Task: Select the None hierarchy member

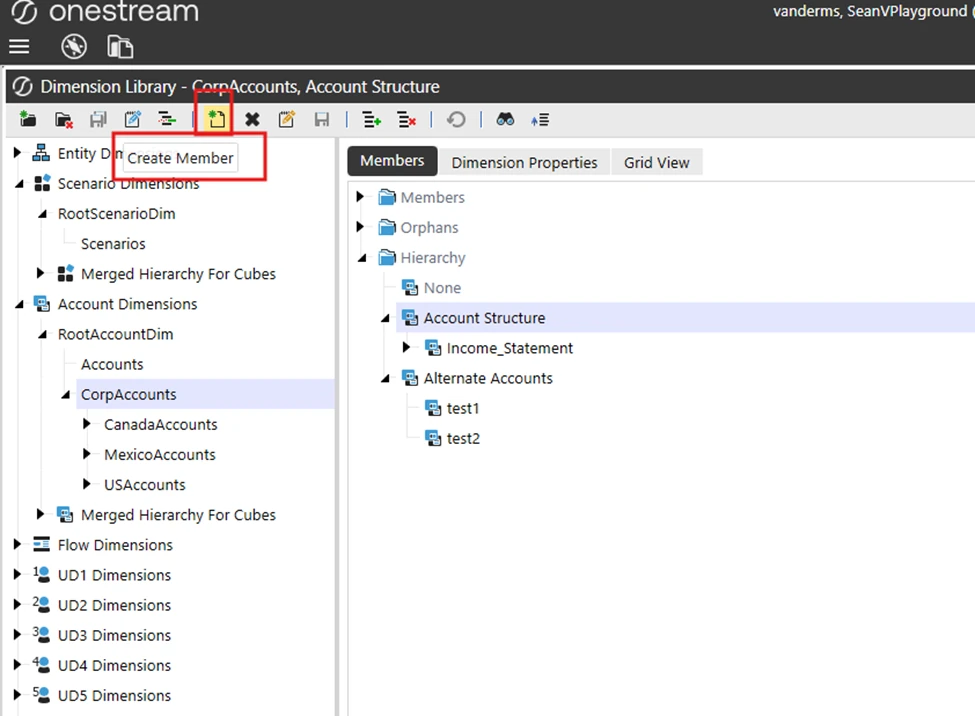Action: point(442,288)
